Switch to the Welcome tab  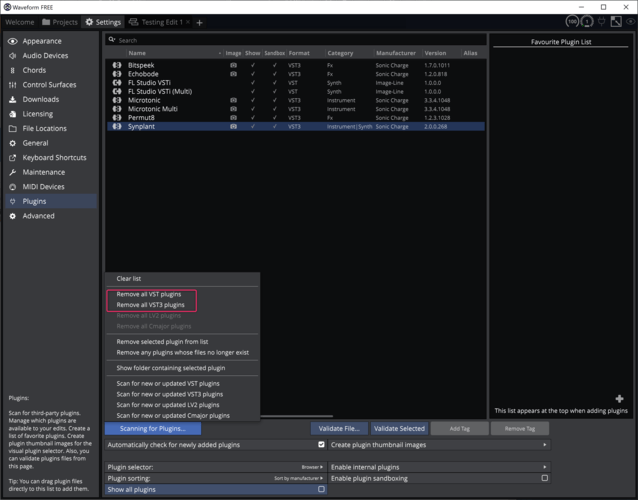[x=20, y=22]
